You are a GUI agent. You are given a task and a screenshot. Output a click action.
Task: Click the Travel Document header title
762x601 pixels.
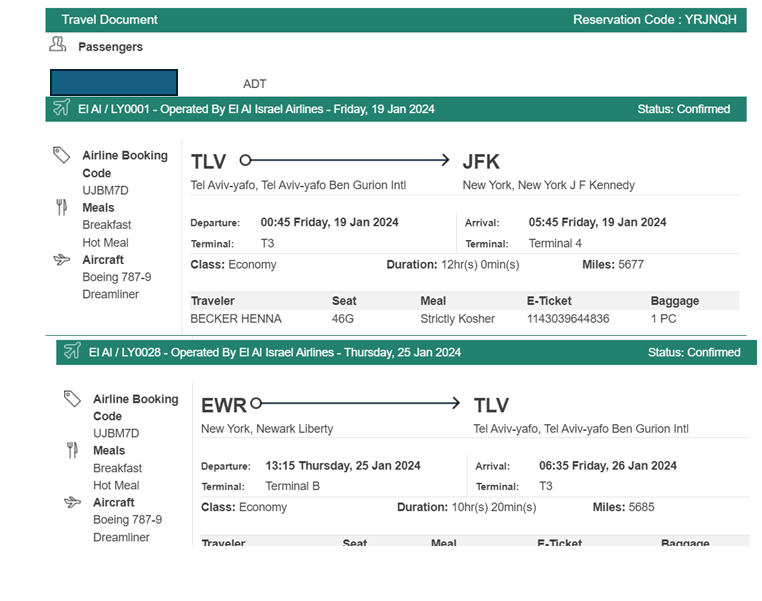109,19
